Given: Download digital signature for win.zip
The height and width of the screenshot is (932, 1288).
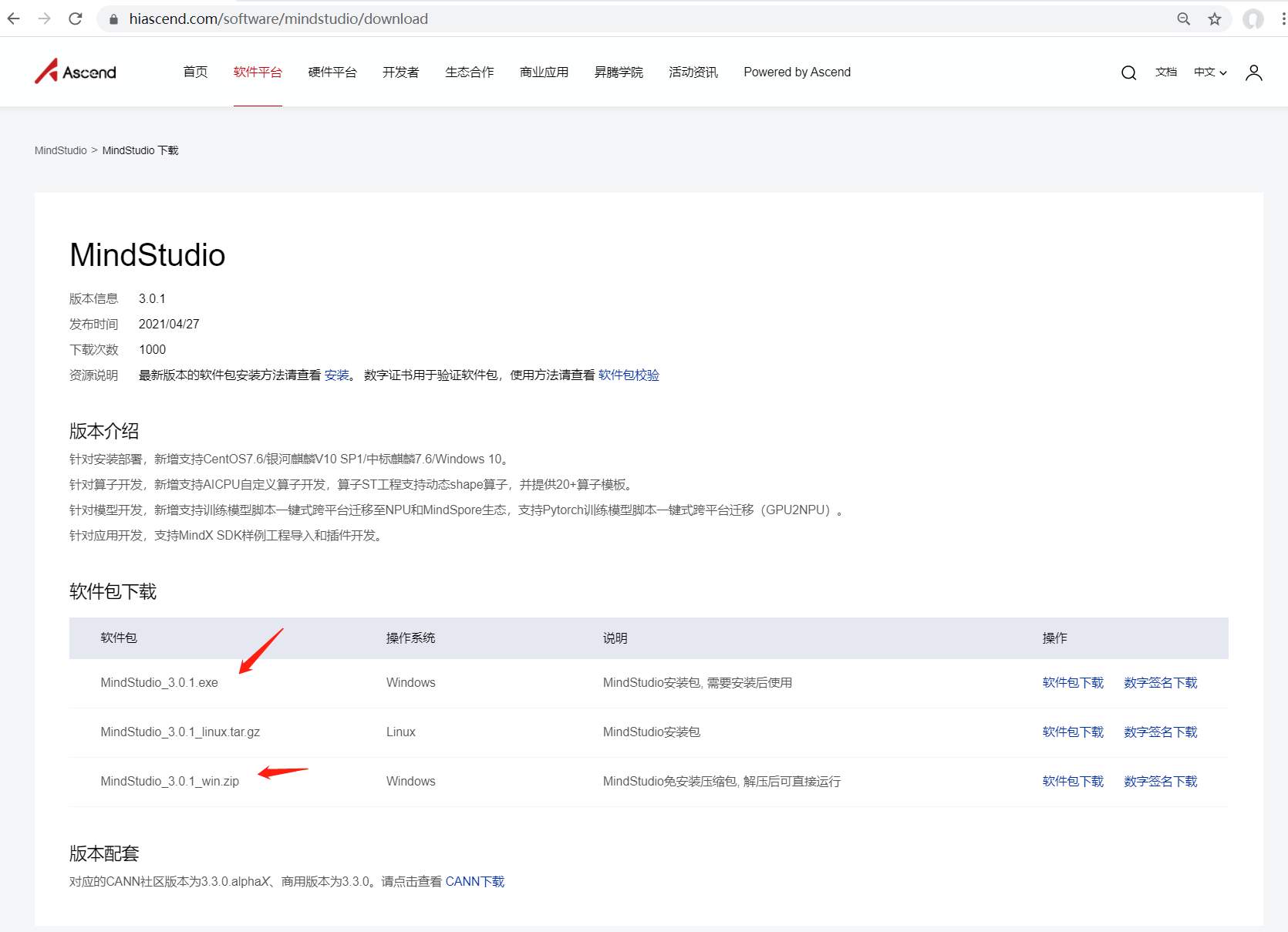Looking at the screenshot, I should pyautogui.click(x=1161, y=782).
